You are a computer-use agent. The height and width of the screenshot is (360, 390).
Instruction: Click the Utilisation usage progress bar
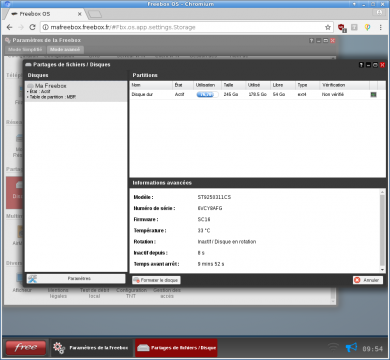pos(207,95)
